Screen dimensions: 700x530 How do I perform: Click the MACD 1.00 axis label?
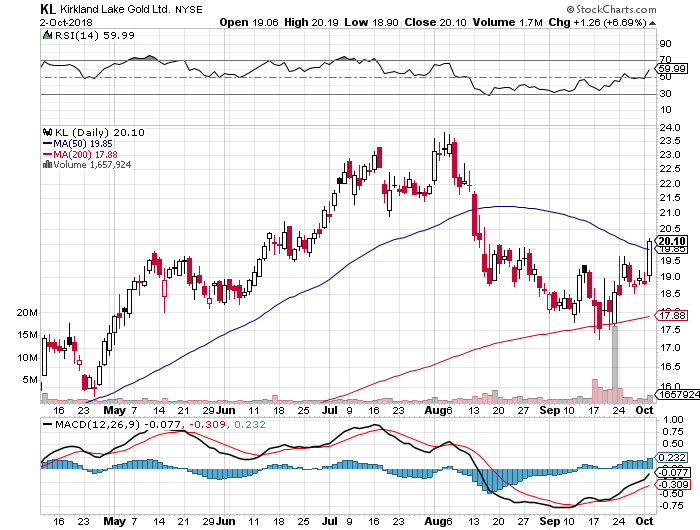coord(673,419)
